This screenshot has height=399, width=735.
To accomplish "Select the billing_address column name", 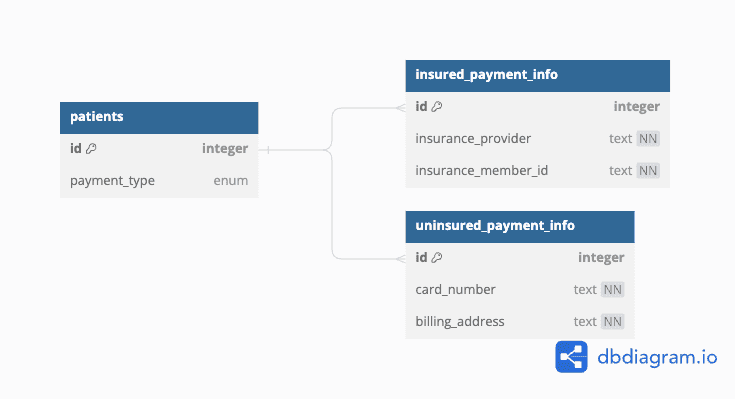I will coord(460,322).
